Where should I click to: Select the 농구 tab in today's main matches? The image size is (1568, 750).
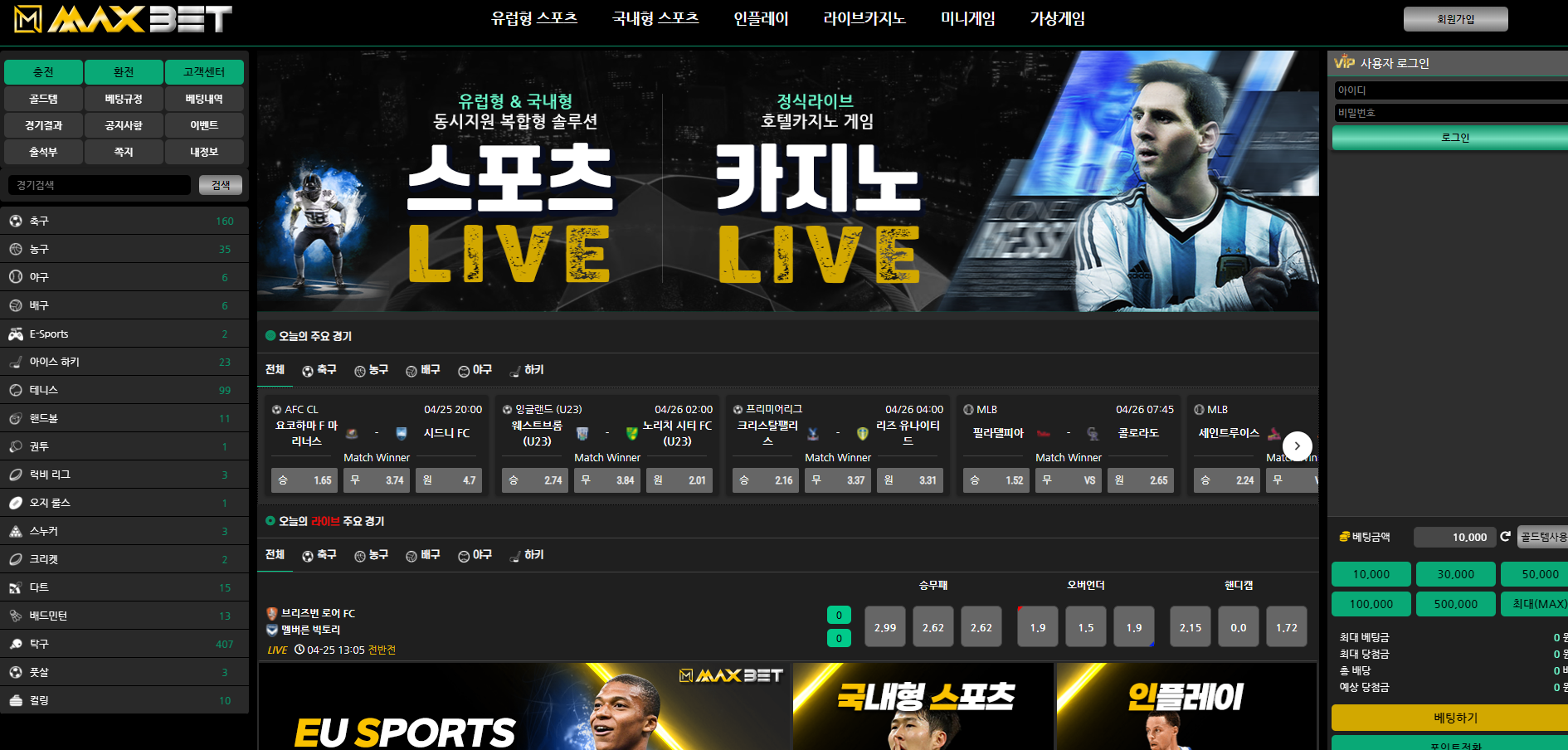tap(371, 370)
